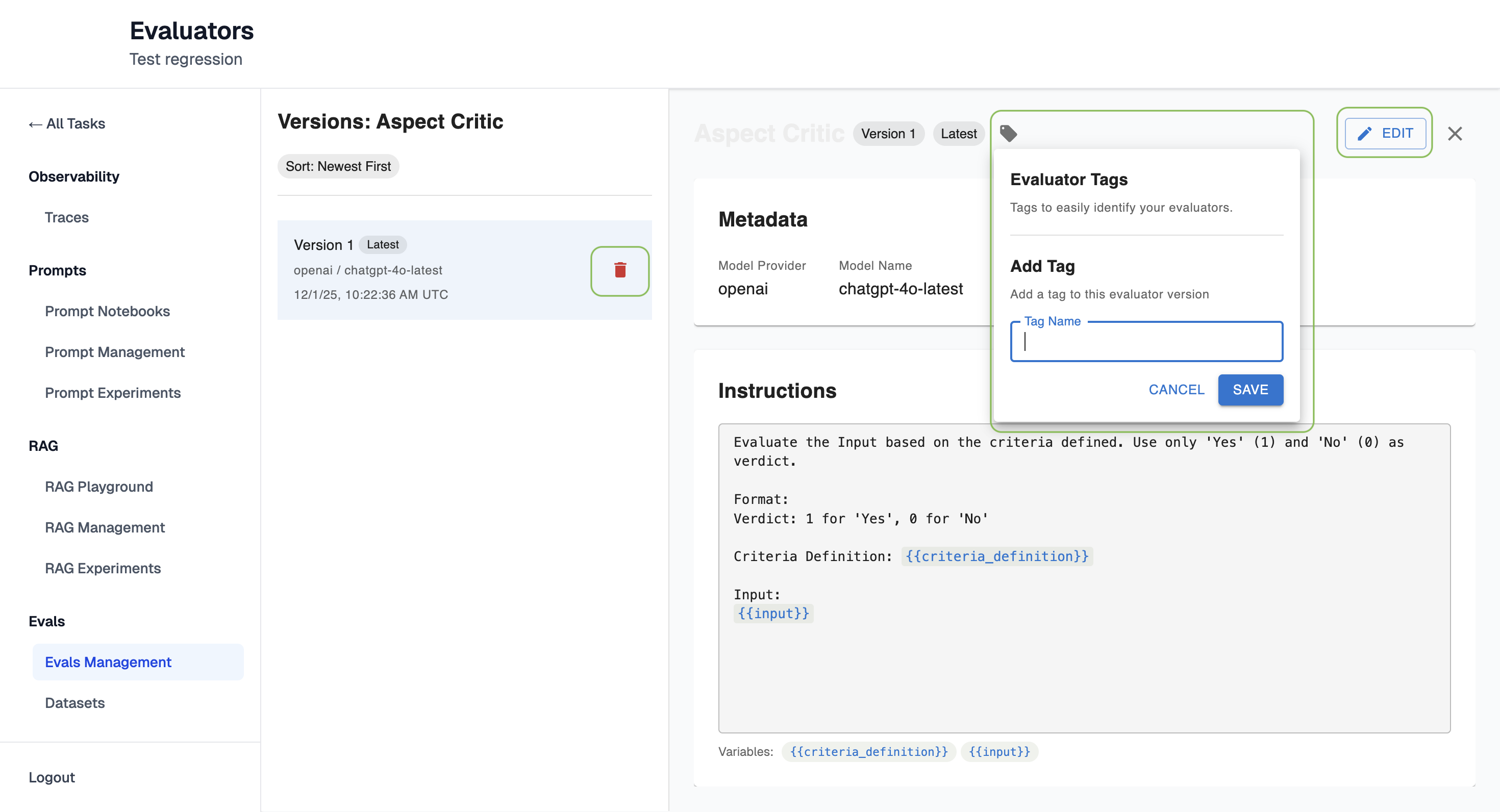1500x812 pixels.
Task: Open Datasets page
Action: pyautogui.click(x=74, y=702)
